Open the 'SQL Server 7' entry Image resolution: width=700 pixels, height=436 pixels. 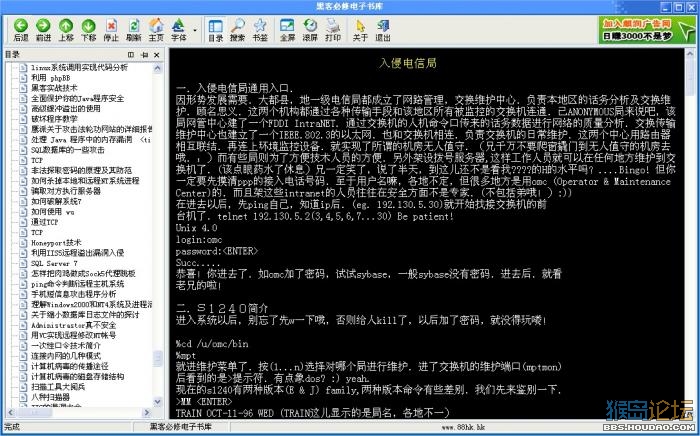[x=54, y=263]
